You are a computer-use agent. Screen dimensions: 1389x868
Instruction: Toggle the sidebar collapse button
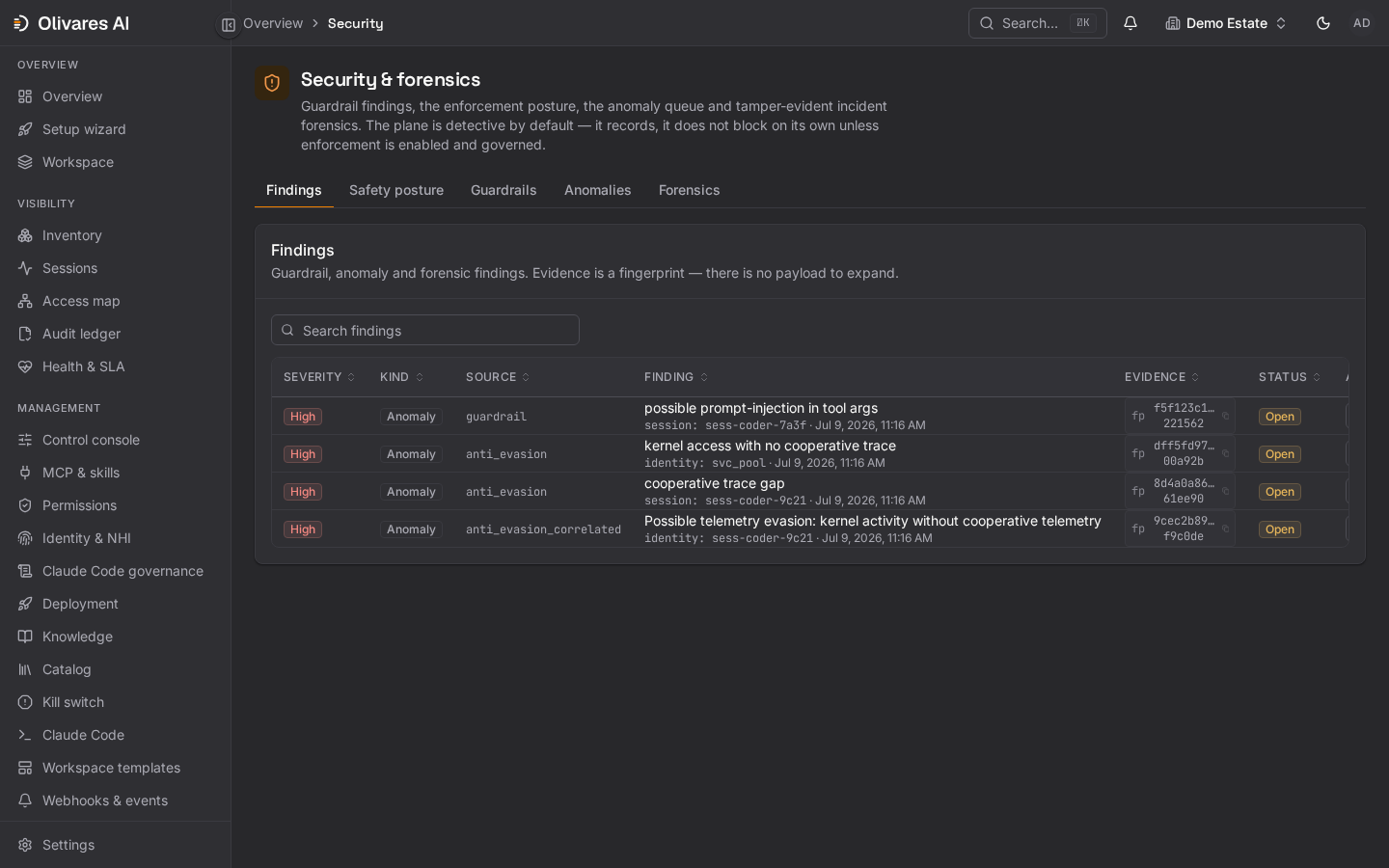point(229,24)
